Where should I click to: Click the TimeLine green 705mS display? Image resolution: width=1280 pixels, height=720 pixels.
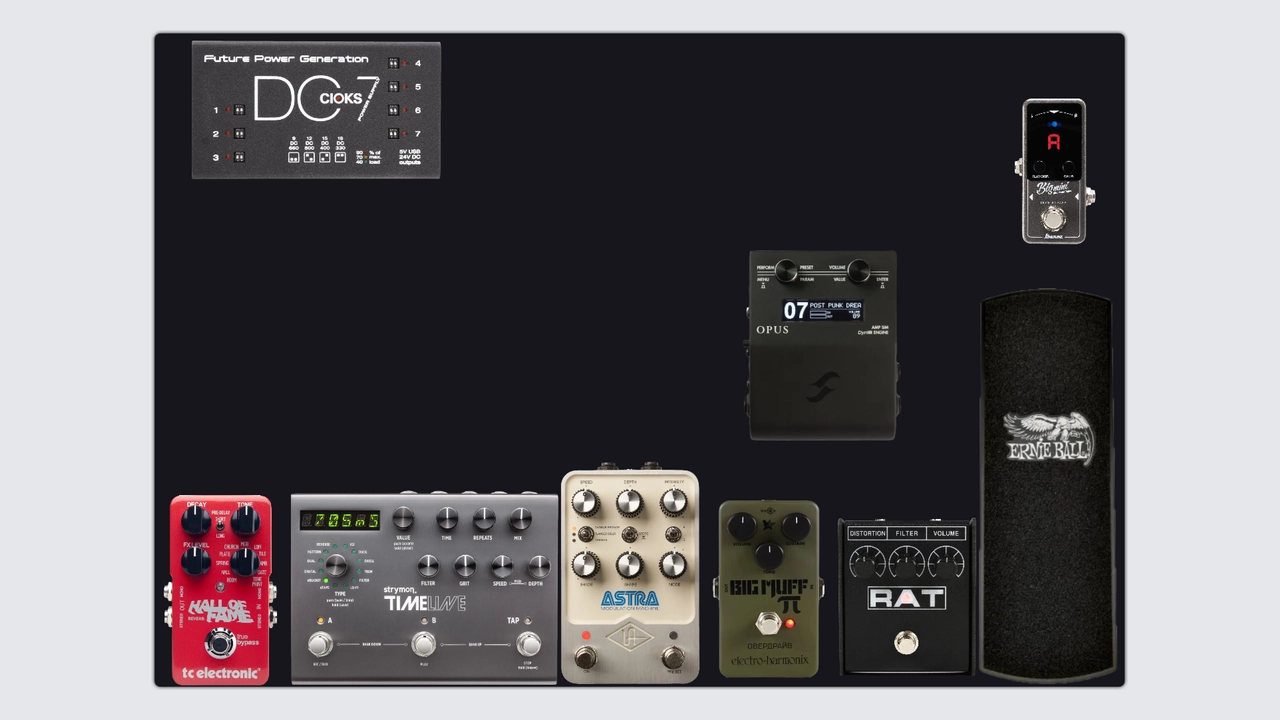(340, 520)
